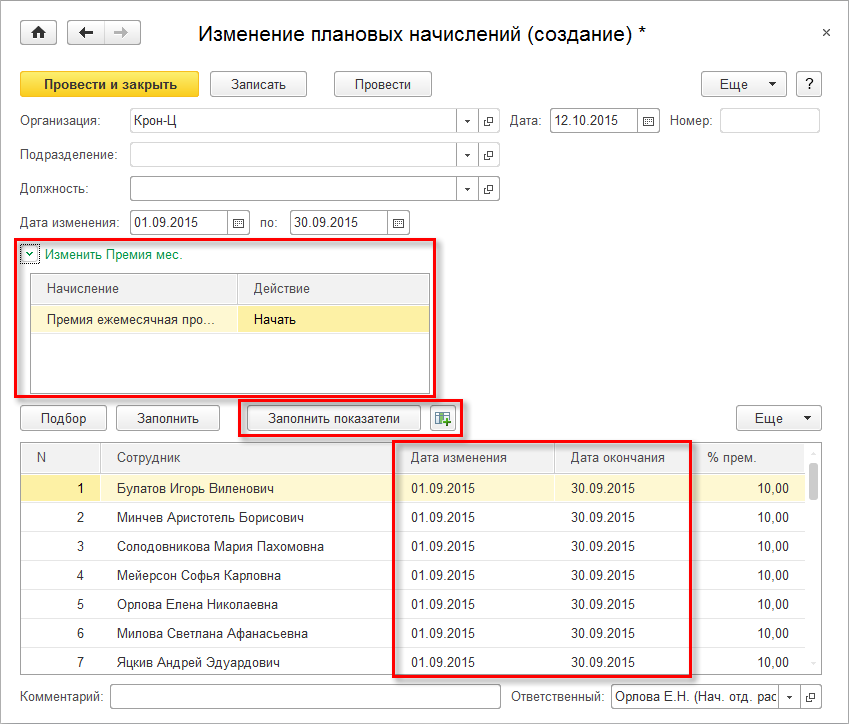Open the table's Еще menu
This screenshot has height=724, width=849.
(779, 419)
